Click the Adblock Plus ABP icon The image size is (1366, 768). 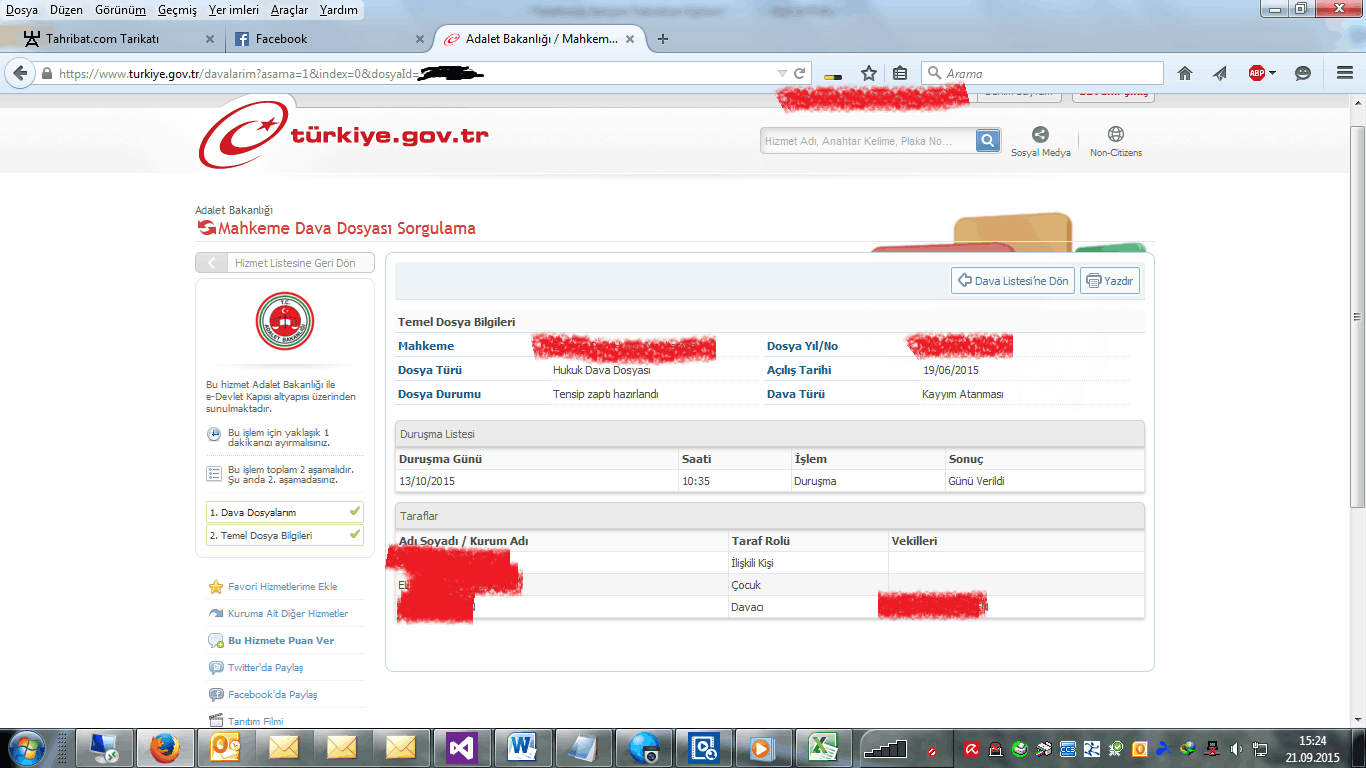[1256, 73]
